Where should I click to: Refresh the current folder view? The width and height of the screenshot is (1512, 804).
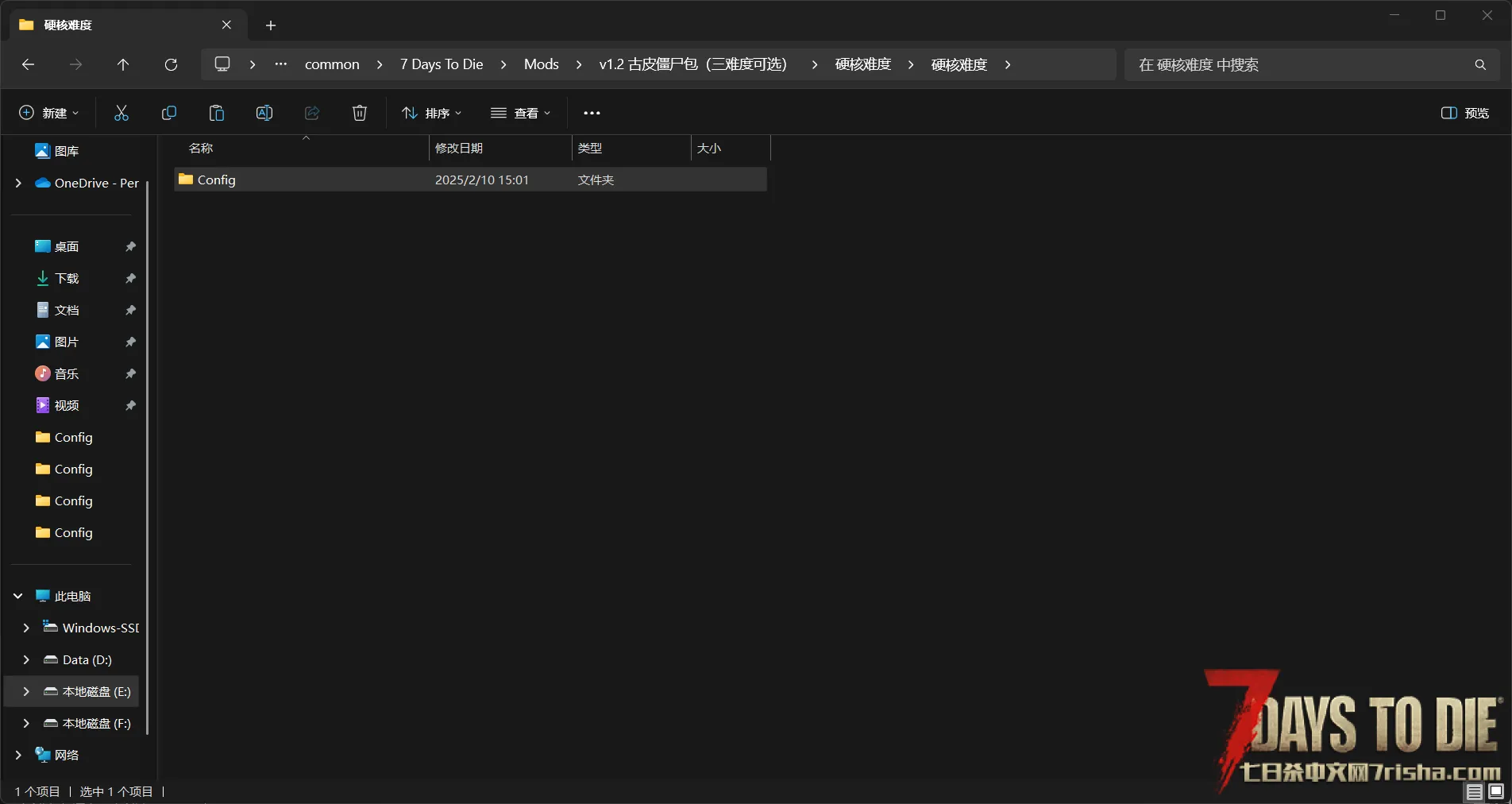171,64
